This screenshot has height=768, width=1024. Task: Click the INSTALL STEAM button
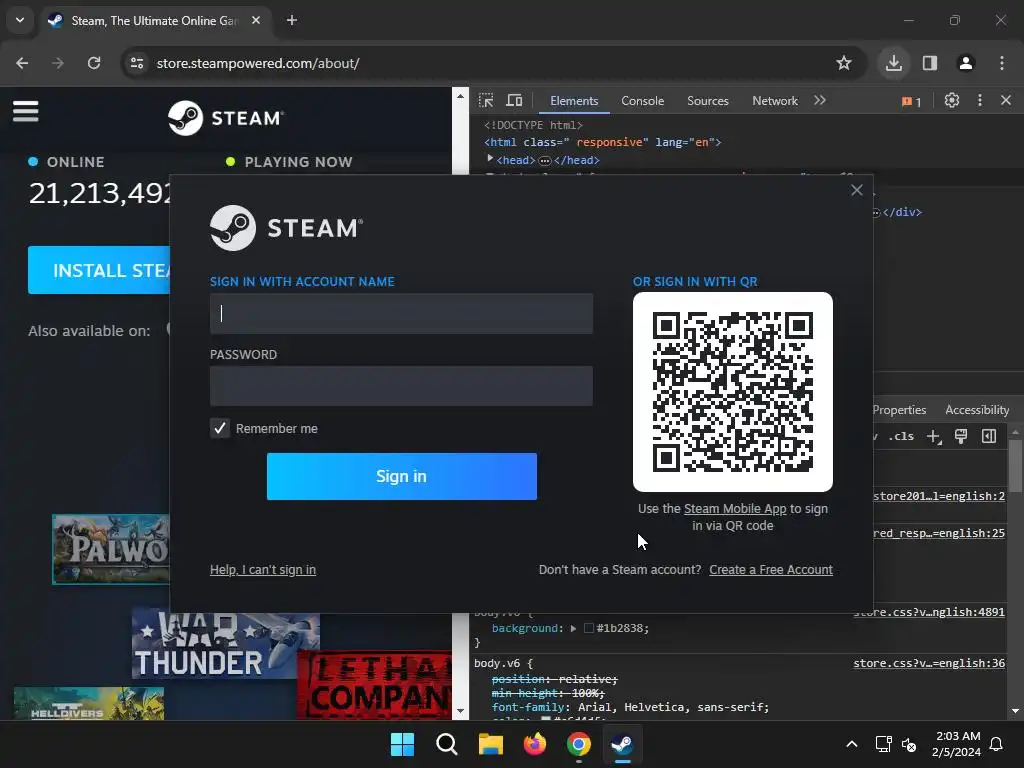click(99, 270)
